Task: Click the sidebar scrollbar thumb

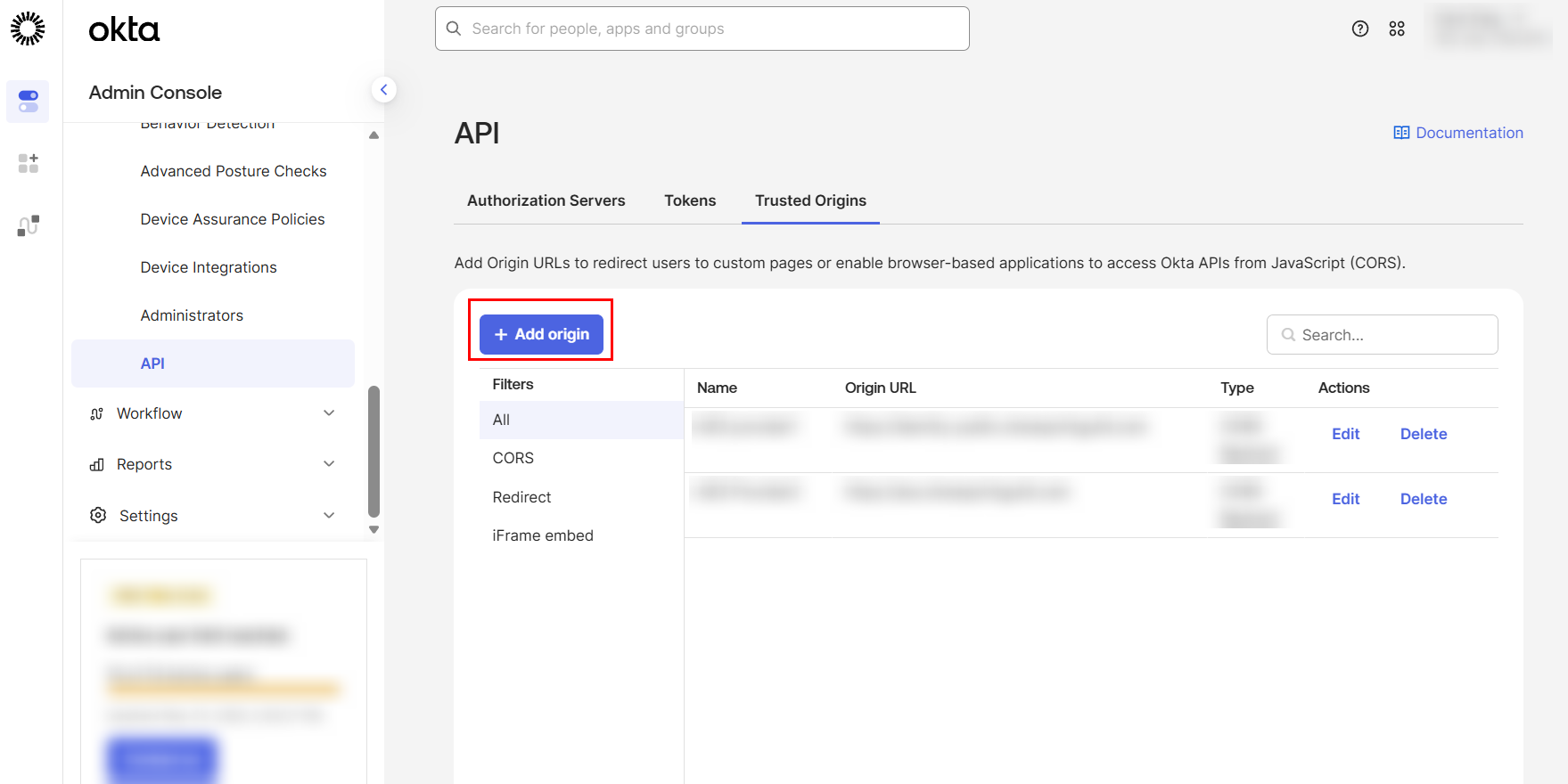Action: [x=374, y=452]
